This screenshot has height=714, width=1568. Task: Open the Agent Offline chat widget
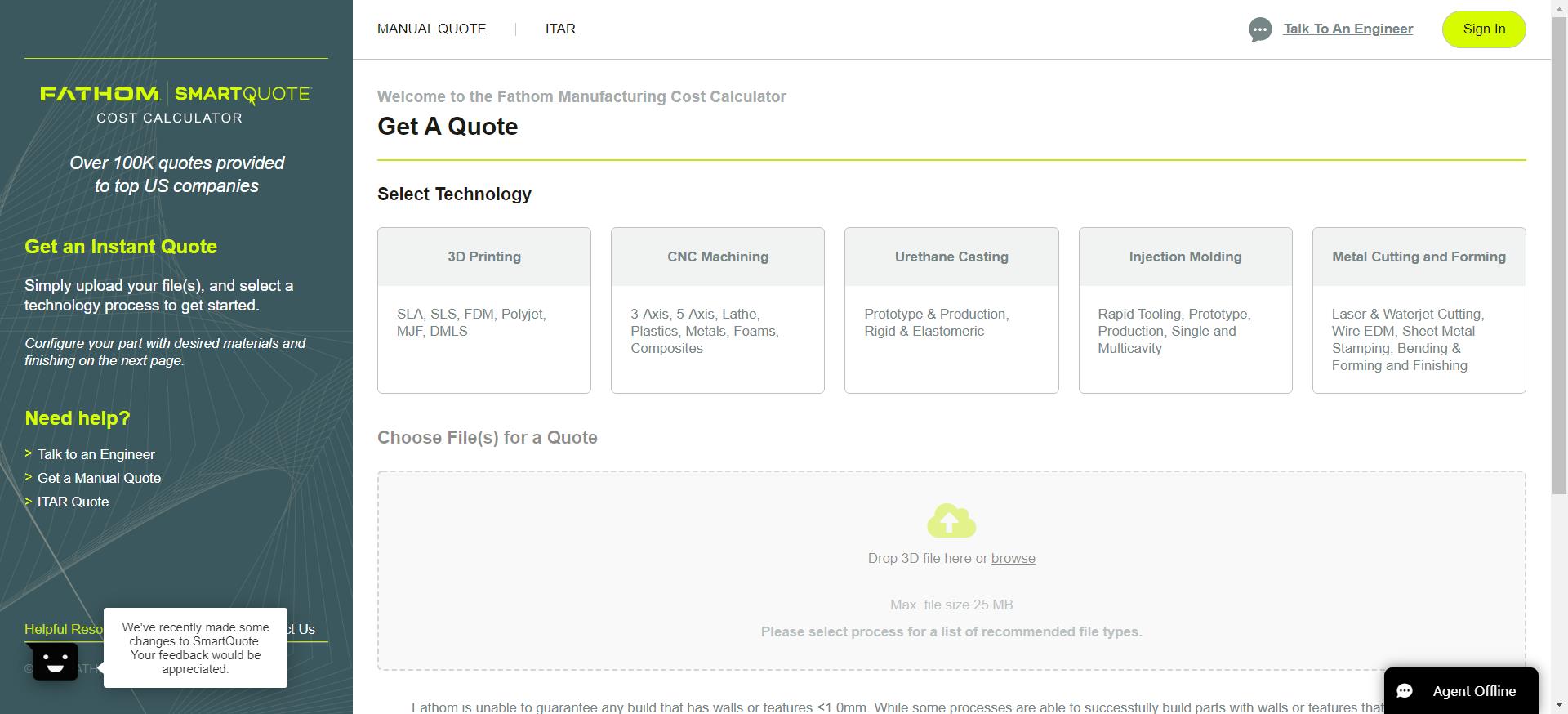[x=1461, y=691]
